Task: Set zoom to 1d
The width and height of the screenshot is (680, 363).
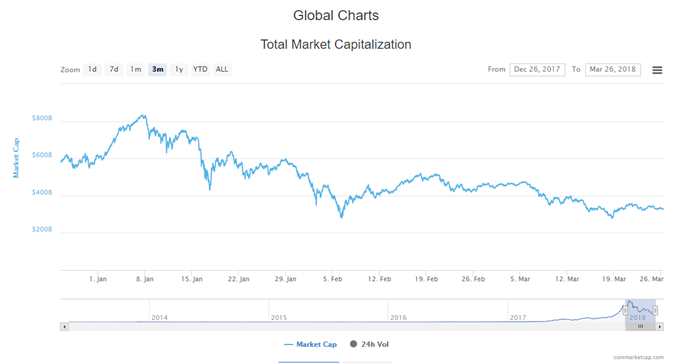Action: [x=92, y=69]
